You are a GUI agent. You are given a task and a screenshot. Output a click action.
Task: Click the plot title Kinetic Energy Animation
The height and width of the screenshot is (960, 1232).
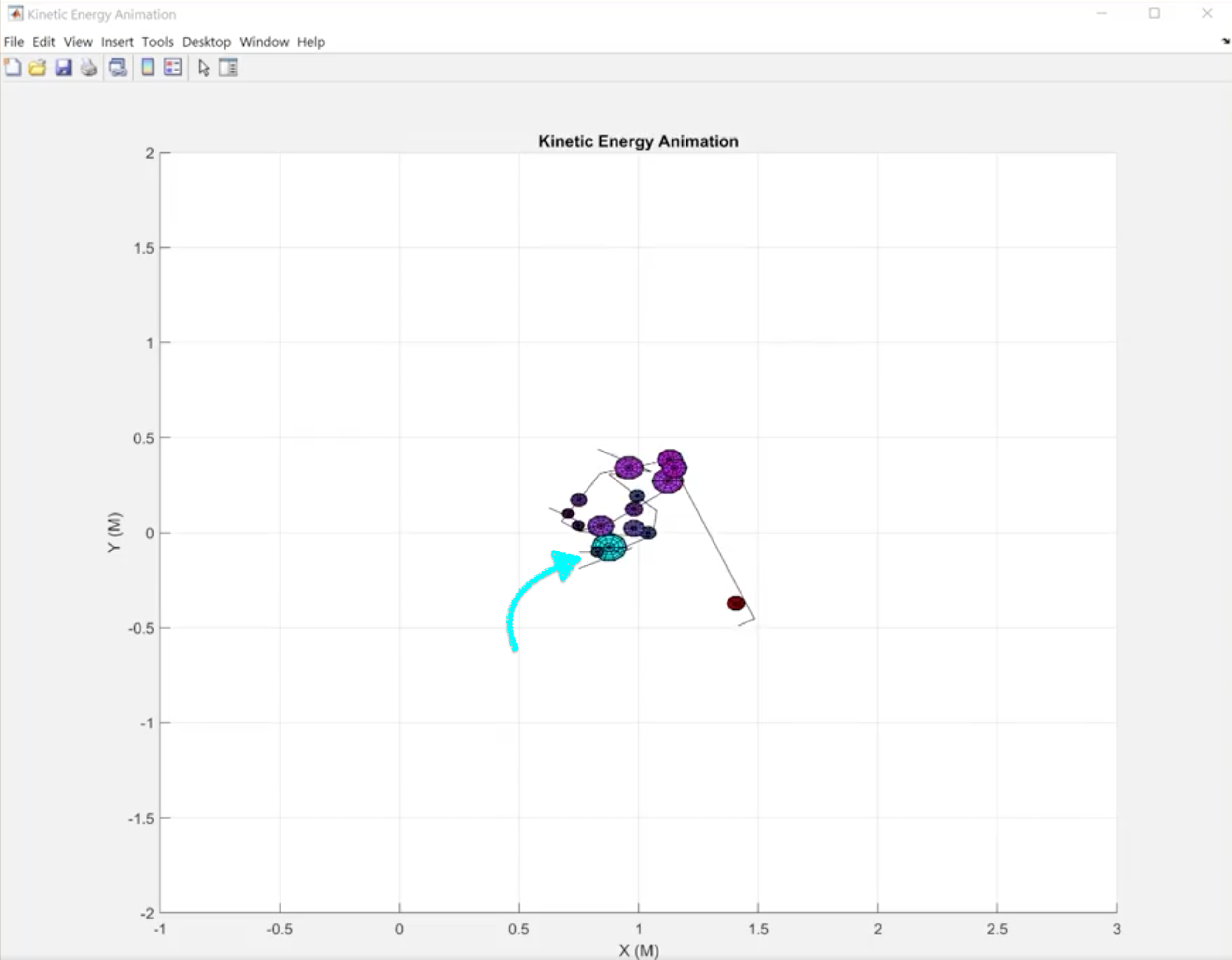[x=638, y=141]
